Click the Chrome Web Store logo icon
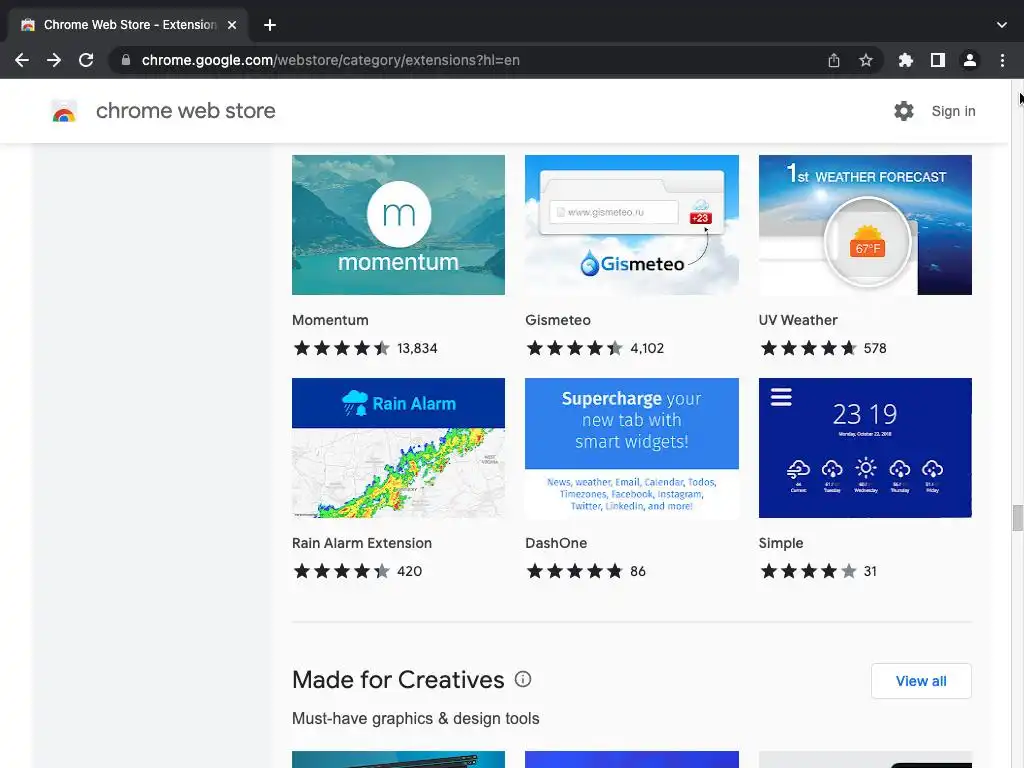This screenshot has width=1024, height=768. pos(64,111)
